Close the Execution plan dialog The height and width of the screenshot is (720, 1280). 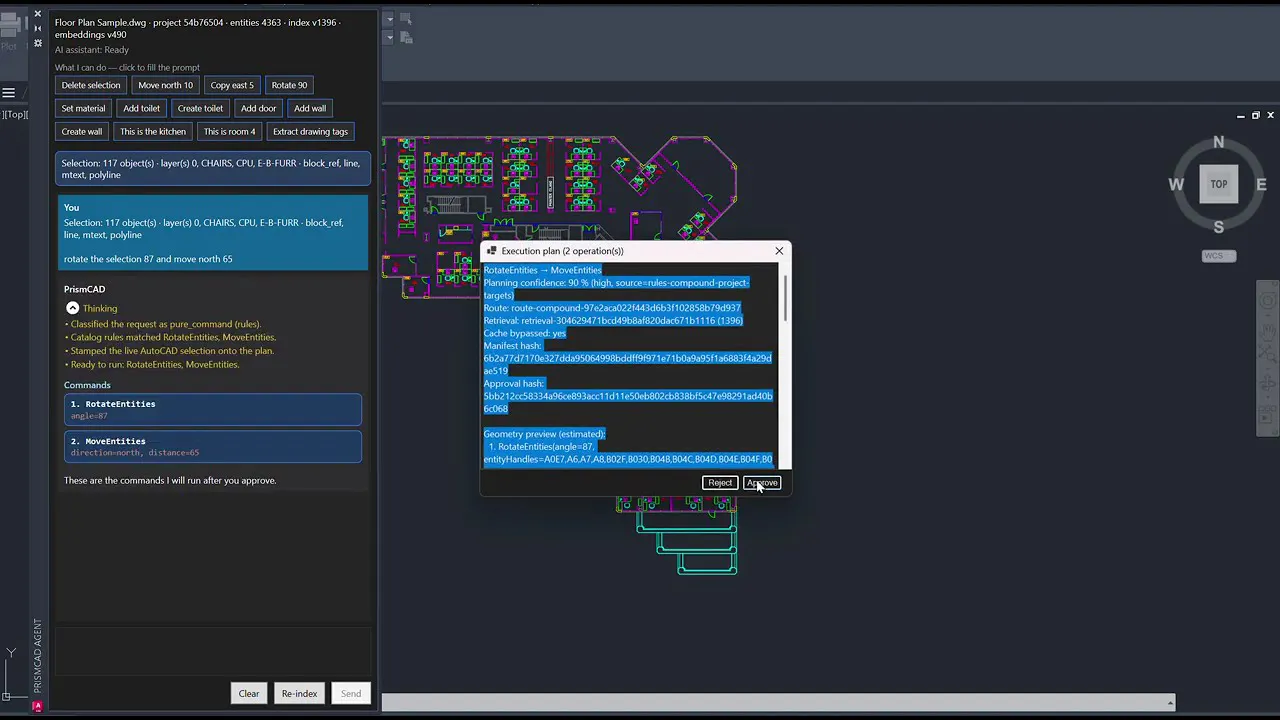[779, 251]
